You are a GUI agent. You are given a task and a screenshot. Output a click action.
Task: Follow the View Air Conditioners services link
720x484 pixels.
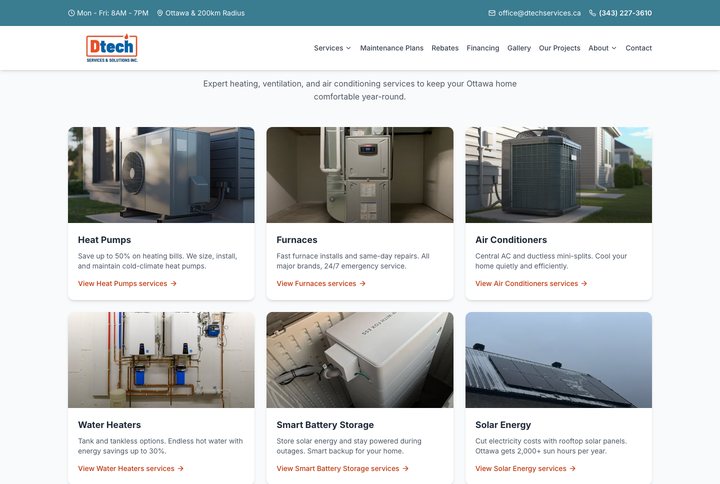[x=531, y=284]
